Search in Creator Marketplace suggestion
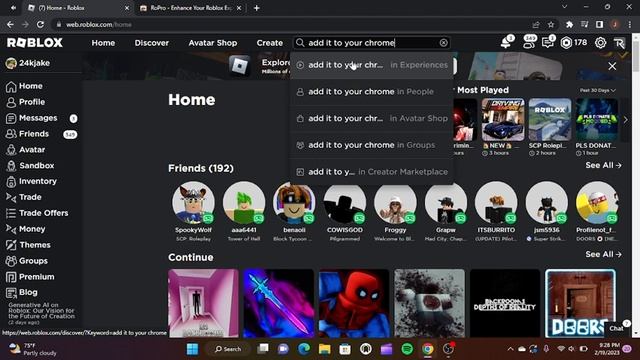Screen dimensions: 640x360 pos(372,172)
